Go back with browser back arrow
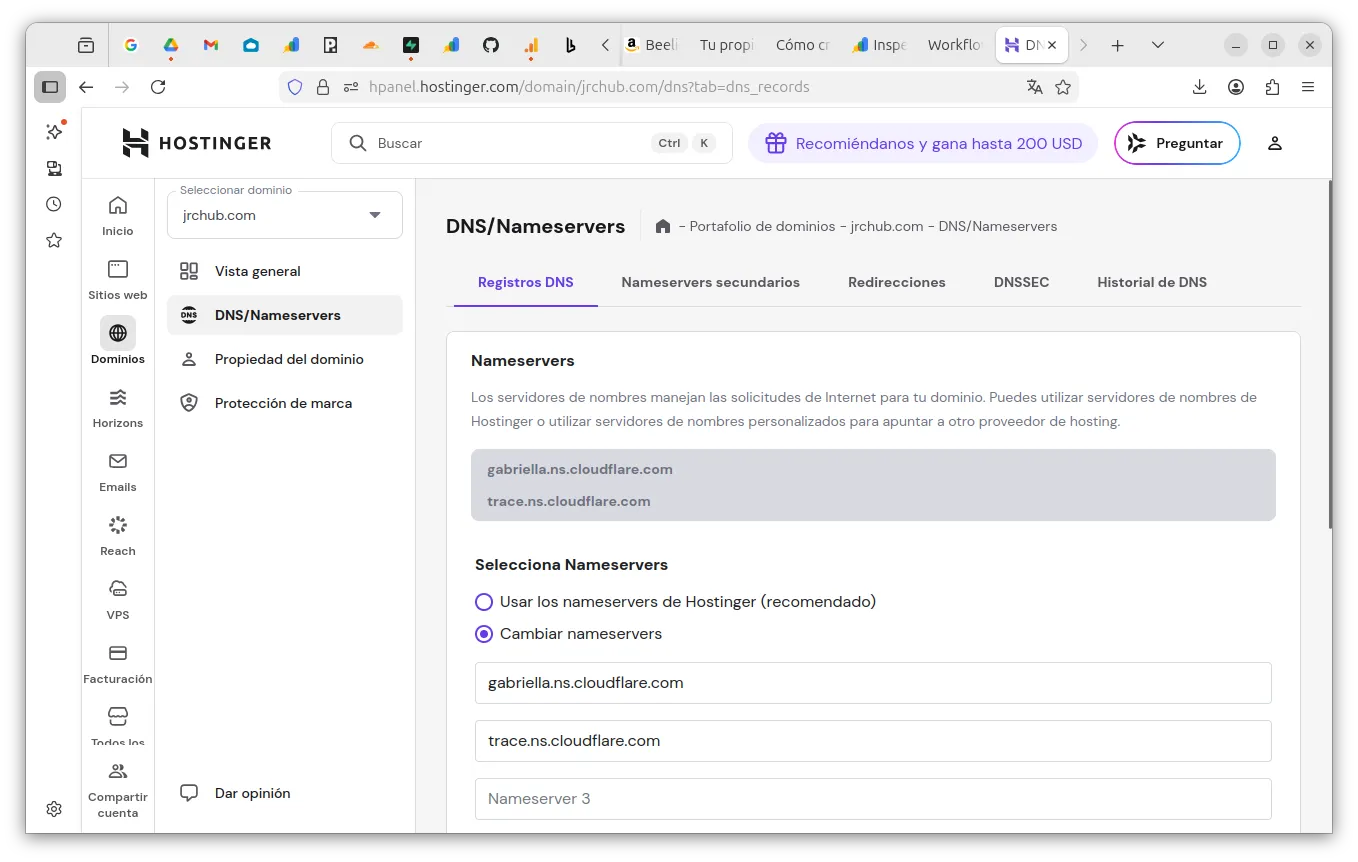The width and height of the screenshot is (1358, 862). pyautogui.click(x=86, y=87)
